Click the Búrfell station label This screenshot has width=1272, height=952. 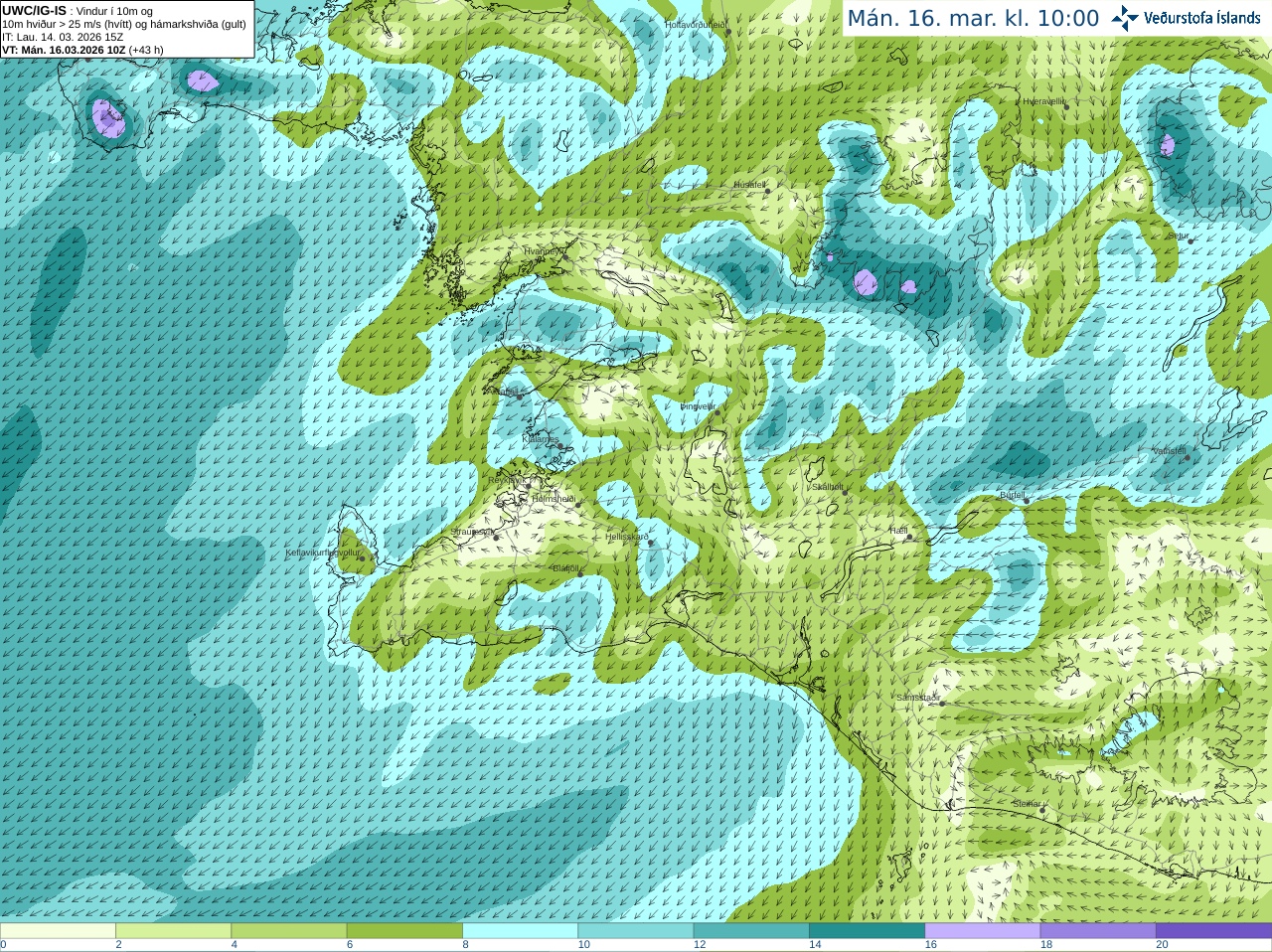point(1013,495)
